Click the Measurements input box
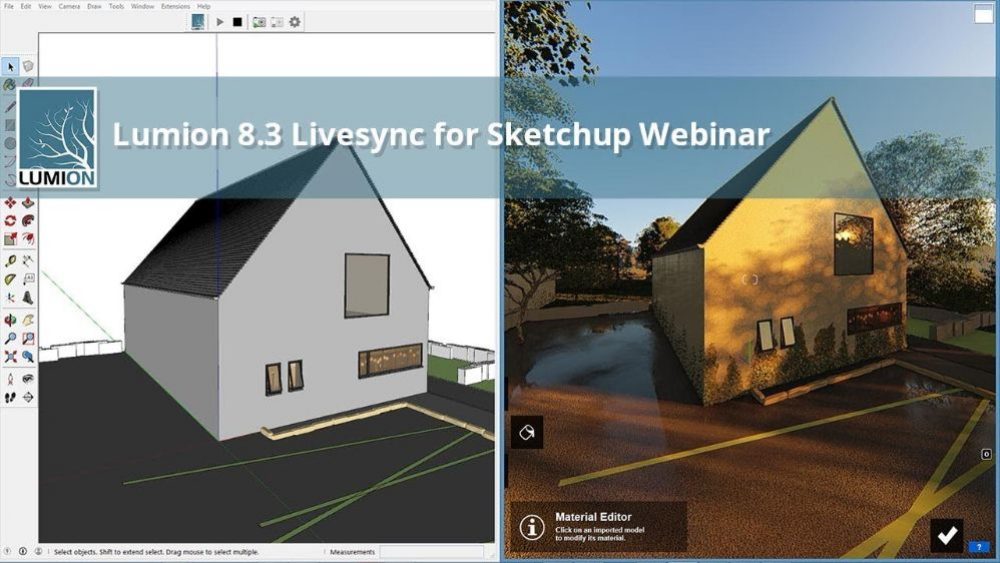1000x563 pixels. tap(432, 552)
